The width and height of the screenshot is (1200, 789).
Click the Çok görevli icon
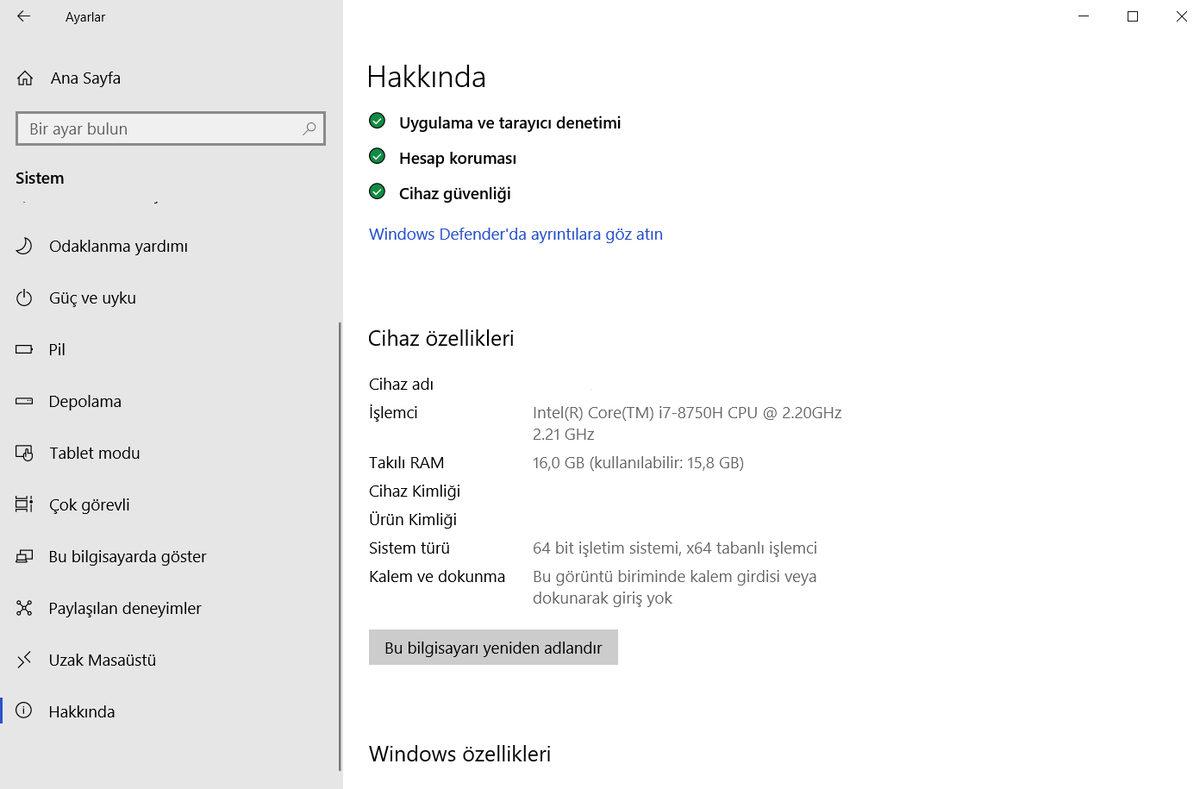pos(25,505)
